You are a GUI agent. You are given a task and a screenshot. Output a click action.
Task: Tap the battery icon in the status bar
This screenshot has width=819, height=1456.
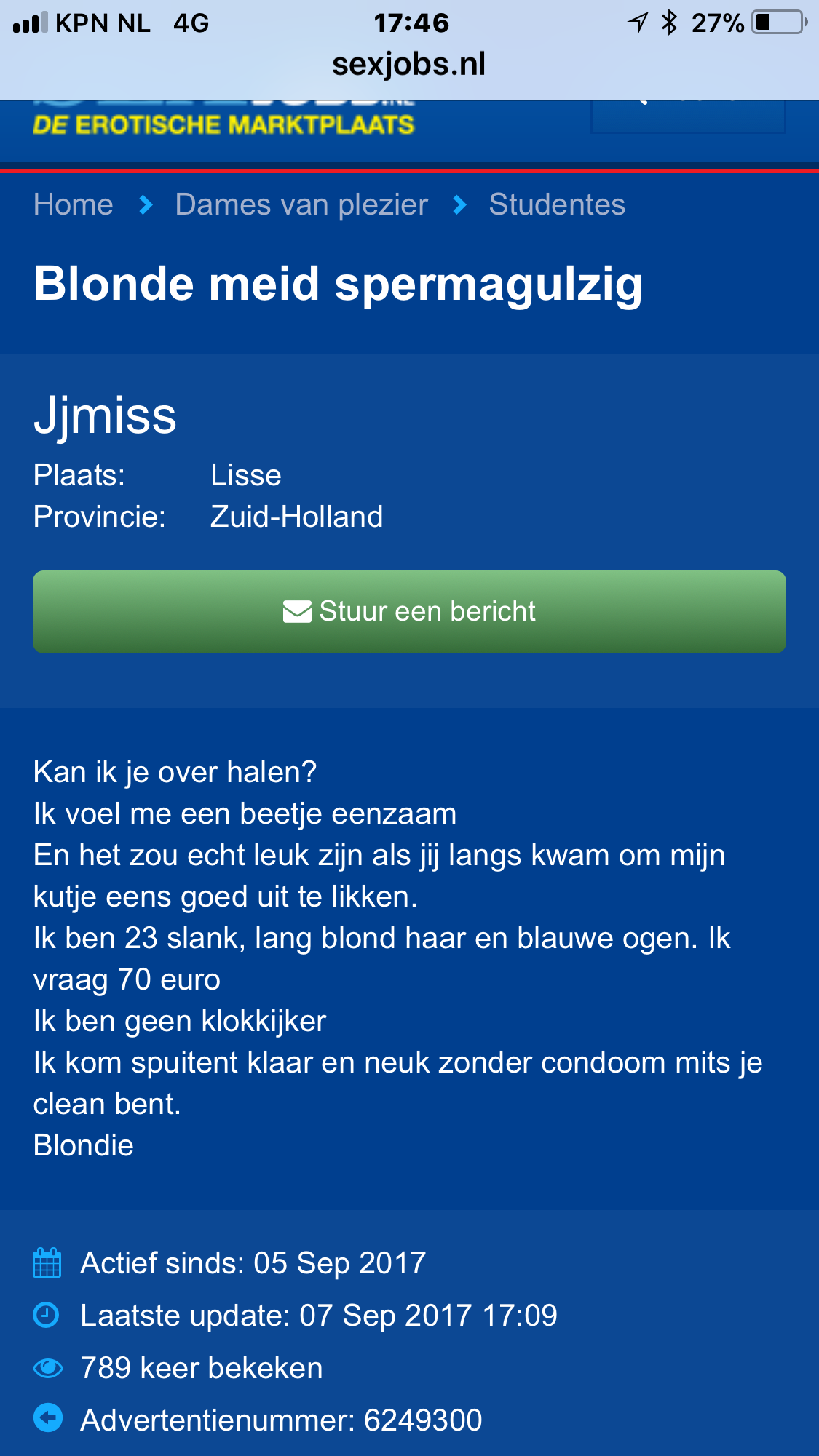coord(780,23)
